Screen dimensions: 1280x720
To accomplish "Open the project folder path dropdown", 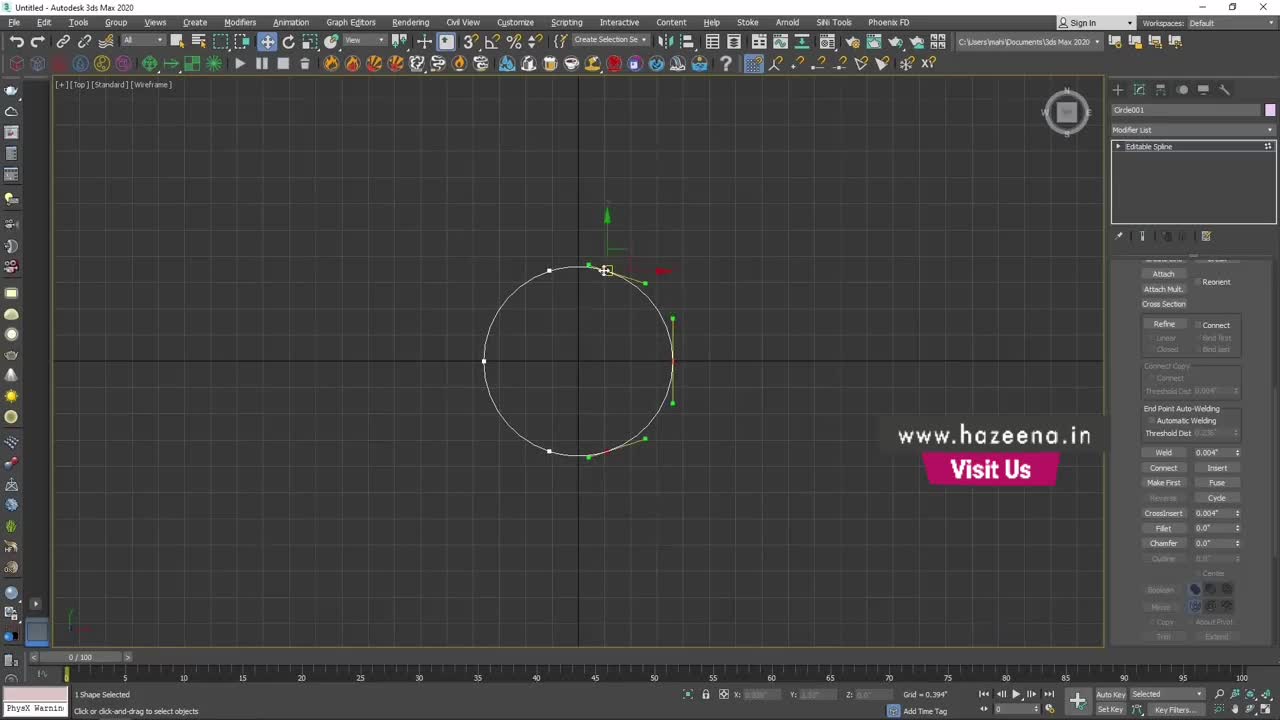I will (1030, 41).
